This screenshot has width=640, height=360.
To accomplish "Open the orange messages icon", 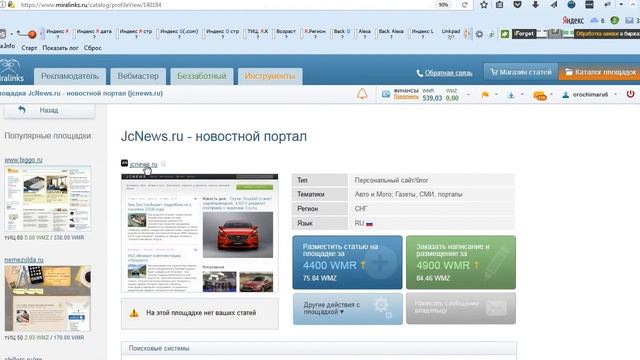I will point(540,96).
